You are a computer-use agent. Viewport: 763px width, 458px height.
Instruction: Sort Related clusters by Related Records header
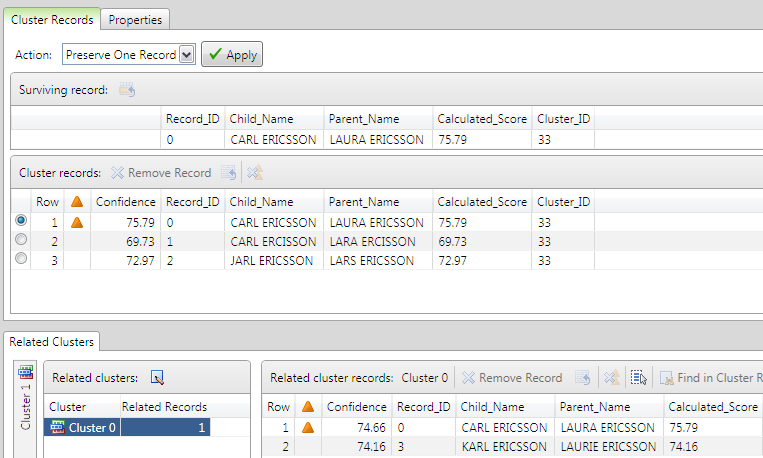[164, 407]
